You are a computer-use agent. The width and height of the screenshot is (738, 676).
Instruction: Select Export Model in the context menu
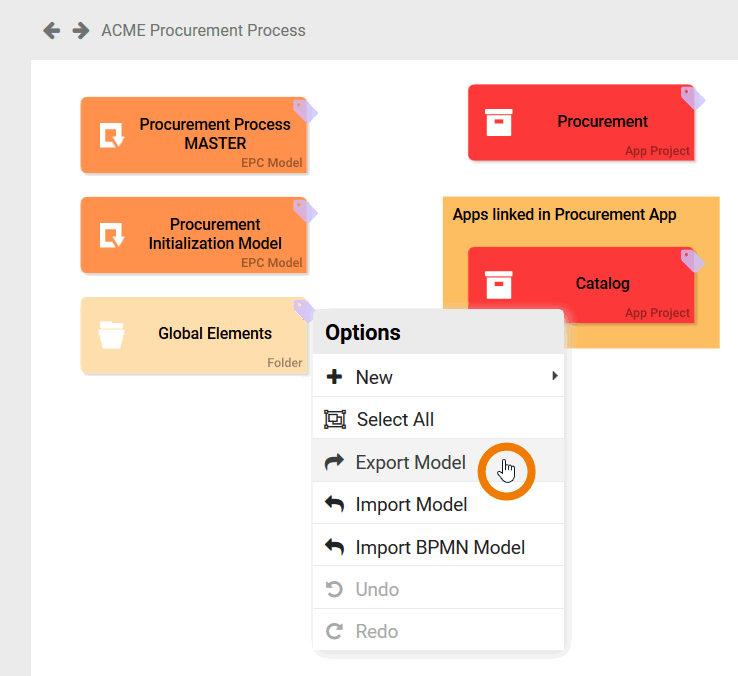410,462
